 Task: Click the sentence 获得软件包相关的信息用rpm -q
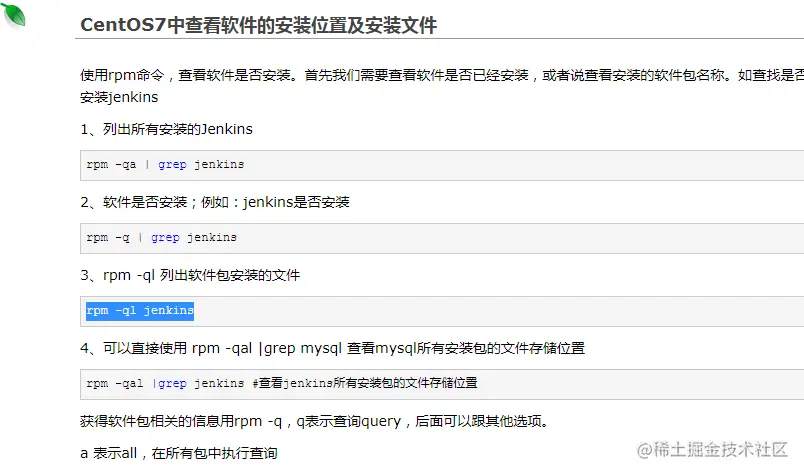(x=315, y=421)
